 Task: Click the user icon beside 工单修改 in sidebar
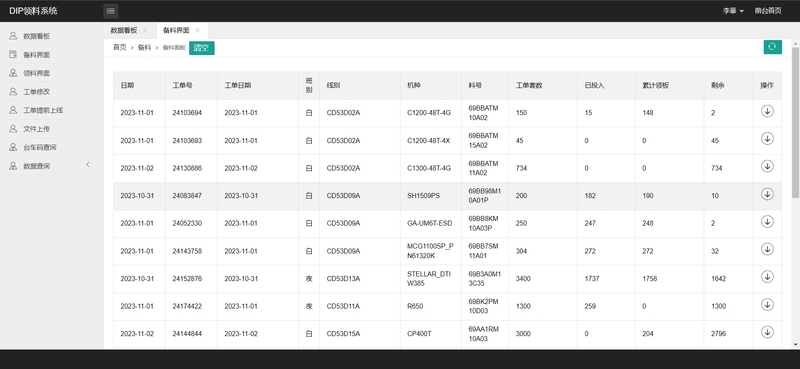coord(13,91)
